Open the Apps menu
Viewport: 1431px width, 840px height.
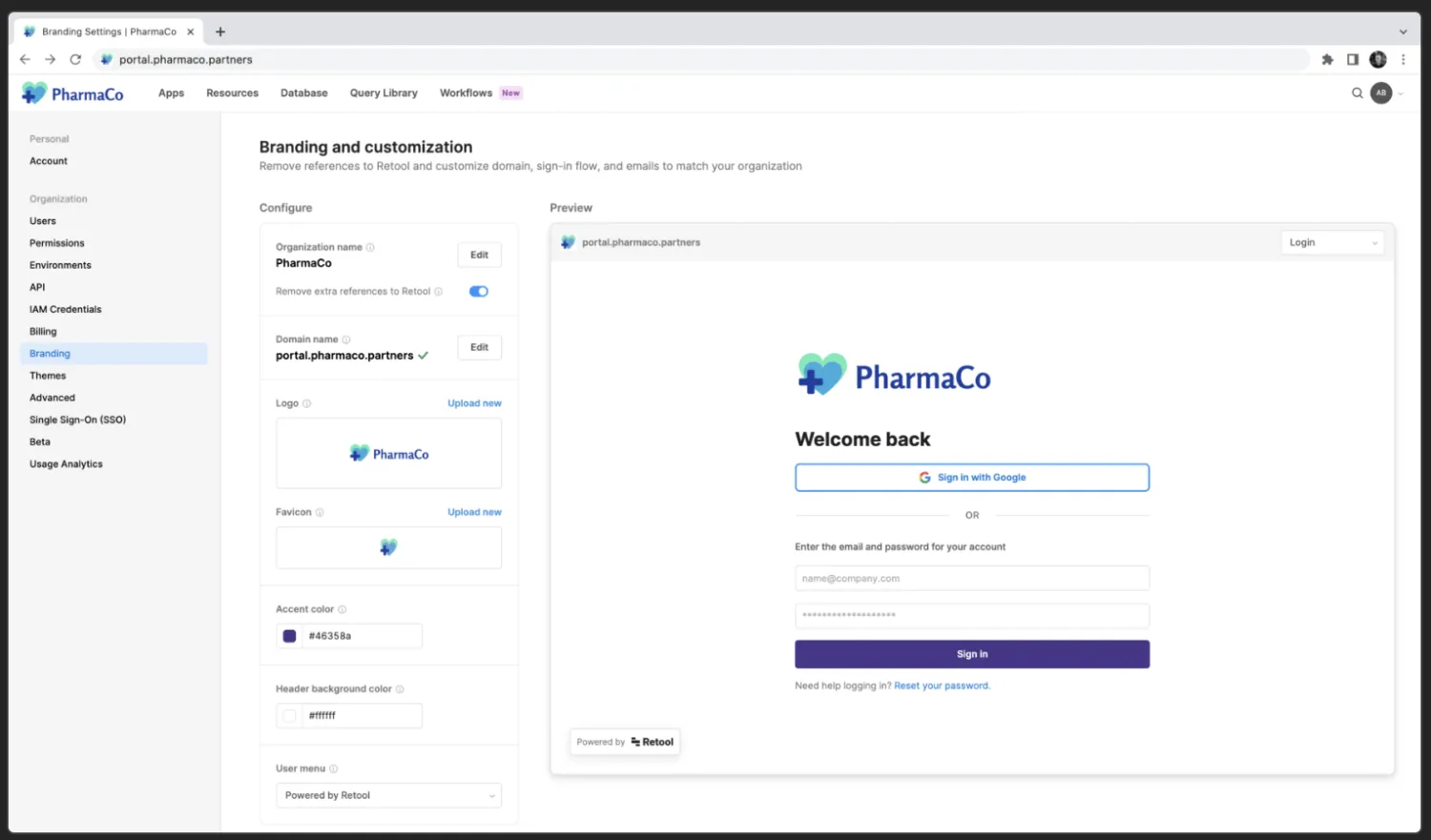point(171,93)
